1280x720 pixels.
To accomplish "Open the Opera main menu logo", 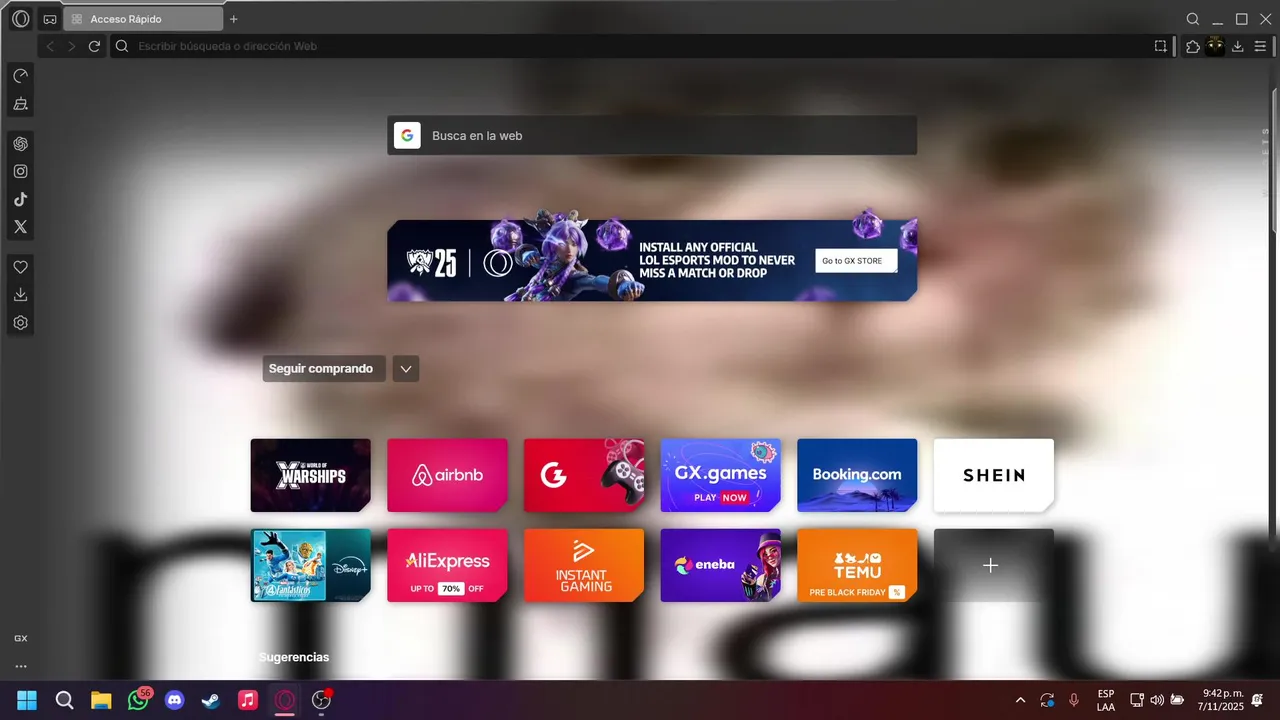I will pos(20,19).
